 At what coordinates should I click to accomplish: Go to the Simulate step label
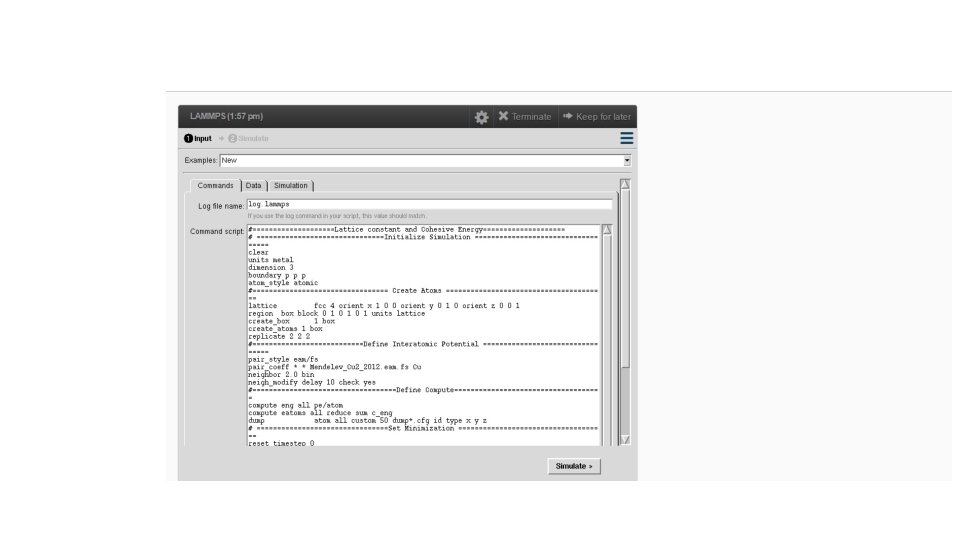pyautogui.click(x=249, y=138)
